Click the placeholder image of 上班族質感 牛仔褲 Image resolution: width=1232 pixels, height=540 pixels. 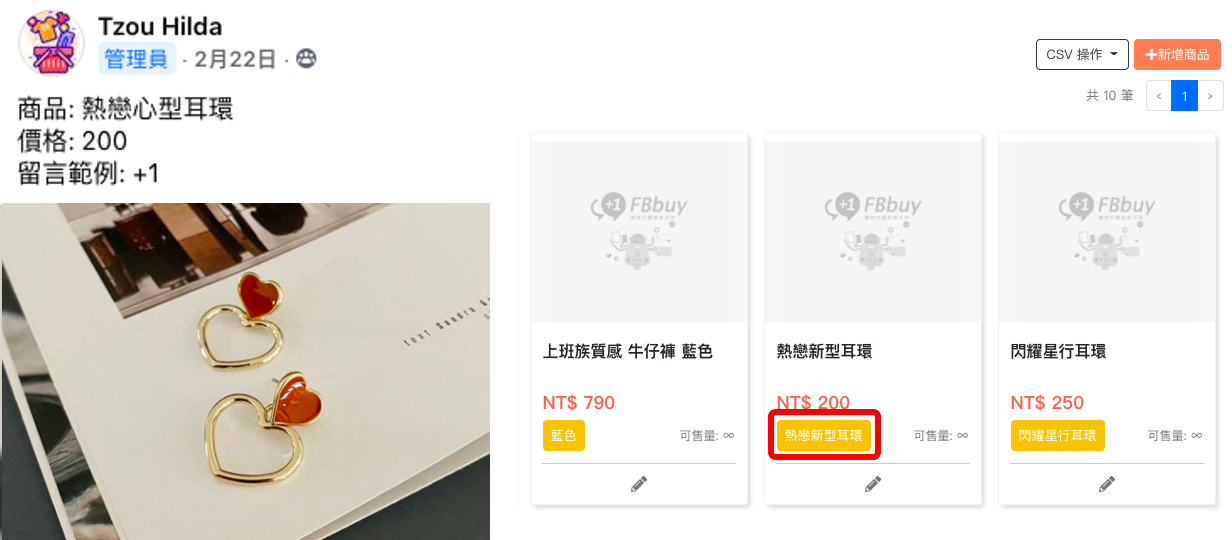pyautogui.click(x=639, y=232)
